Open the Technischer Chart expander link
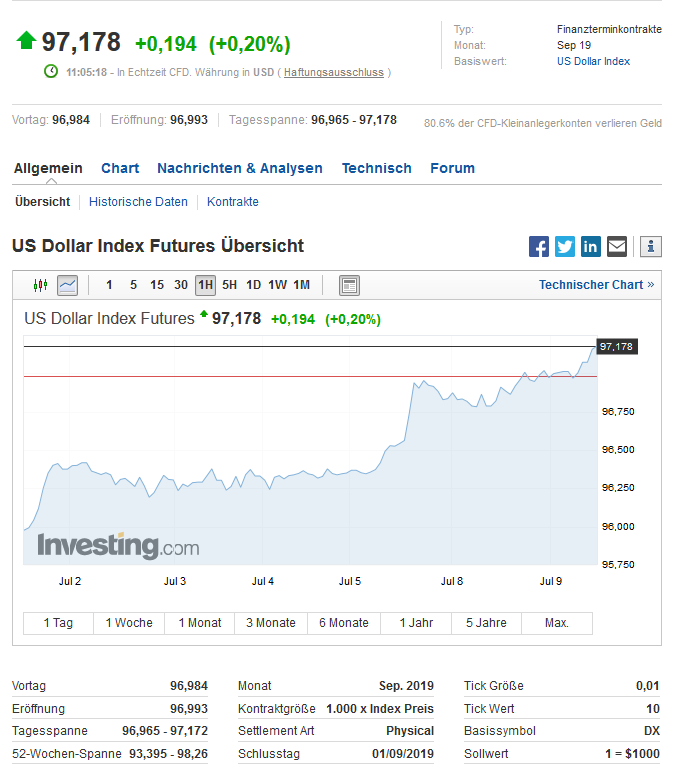 596,285
